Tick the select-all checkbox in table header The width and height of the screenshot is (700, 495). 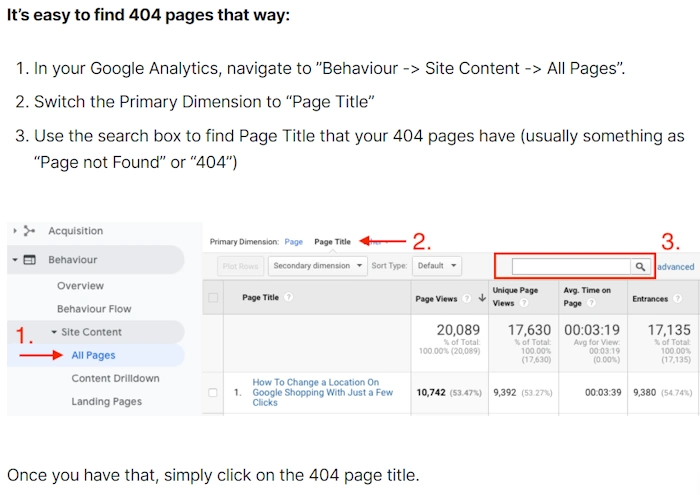[x=213, y=297]
